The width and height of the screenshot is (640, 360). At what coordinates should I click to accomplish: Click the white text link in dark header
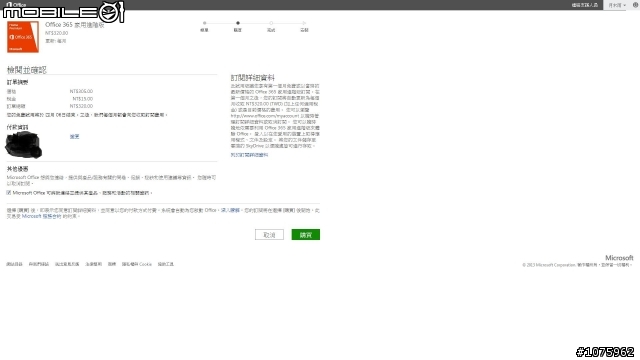pyautogui.click(x=584, y=5)
